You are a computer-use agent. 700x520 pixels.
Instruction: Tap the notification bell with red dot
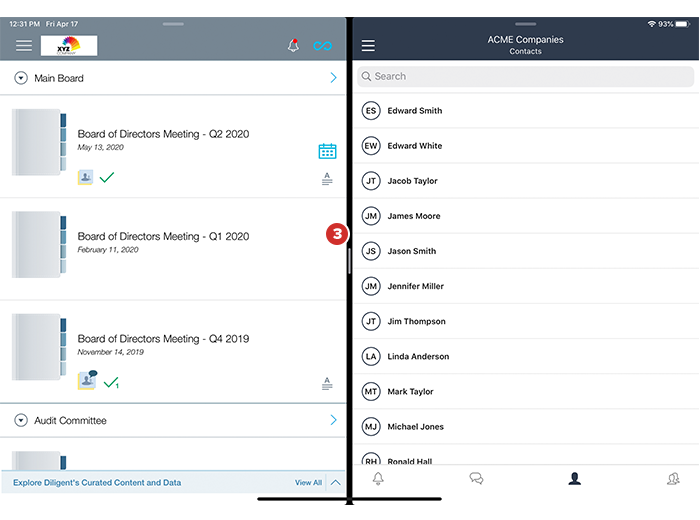point(293,46)
